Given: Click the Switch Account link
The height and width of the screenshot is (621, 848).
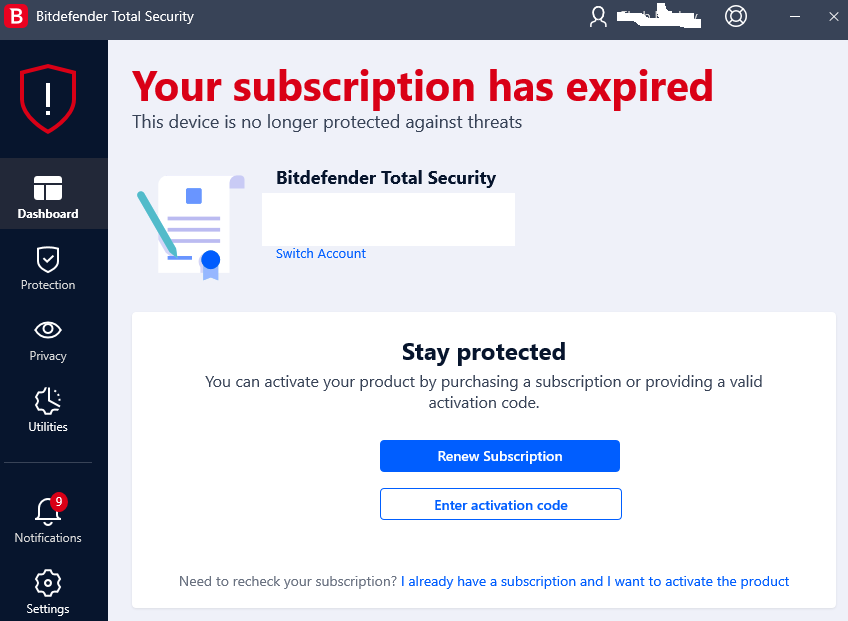Looking at the screenshot, I should click(321, 254).
